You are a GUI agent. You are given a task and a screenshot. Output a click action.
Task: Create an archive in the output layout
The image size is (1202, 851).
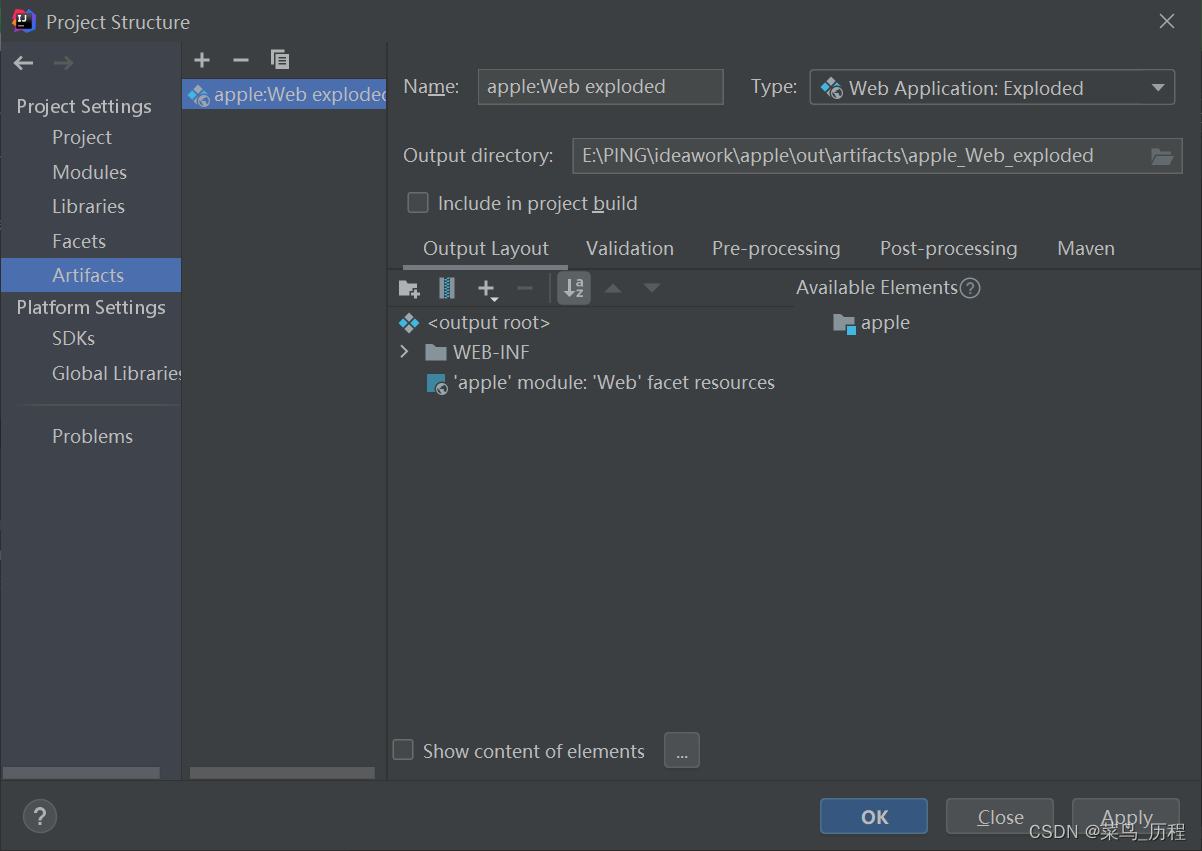pyautogui.click(x=446, y=288)
